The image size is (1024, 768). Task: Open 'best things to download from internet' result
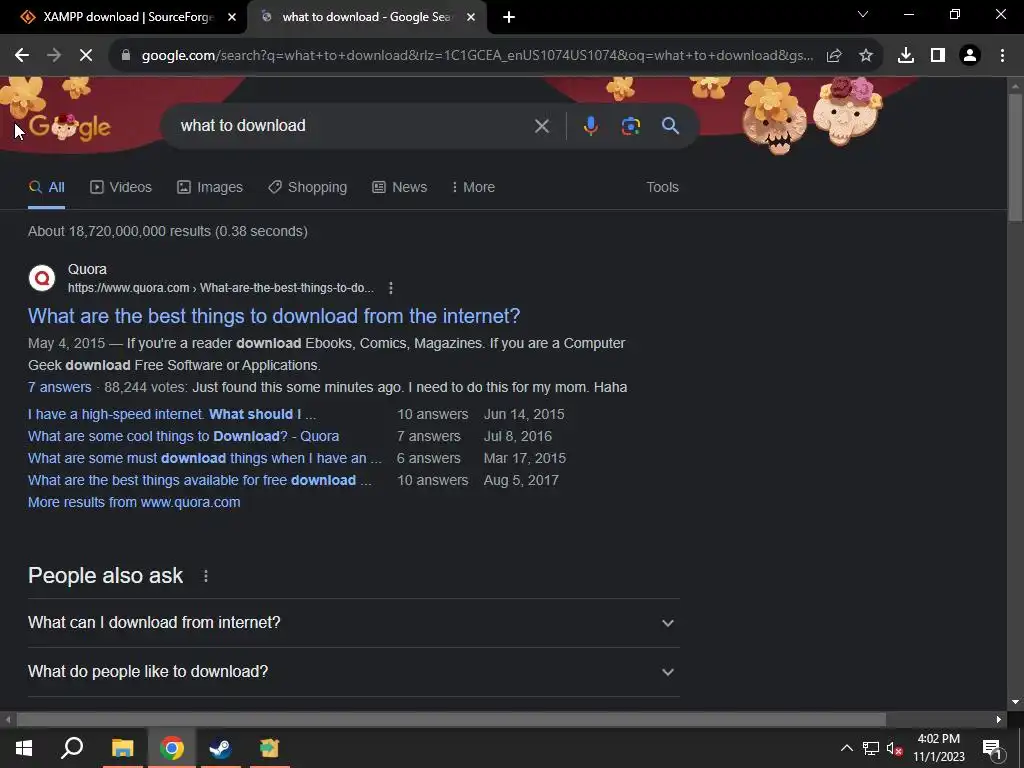274,316
